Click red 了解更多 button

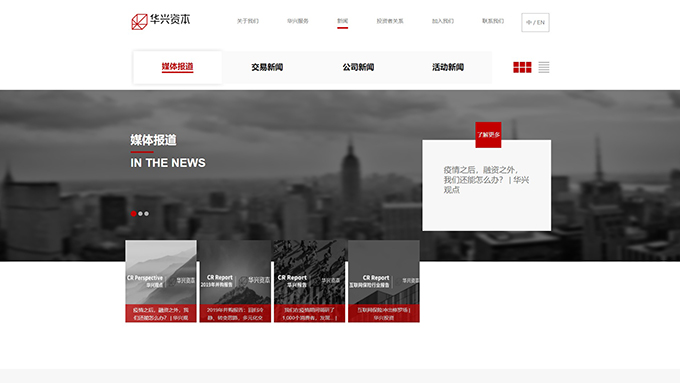(x=488, y=135)
